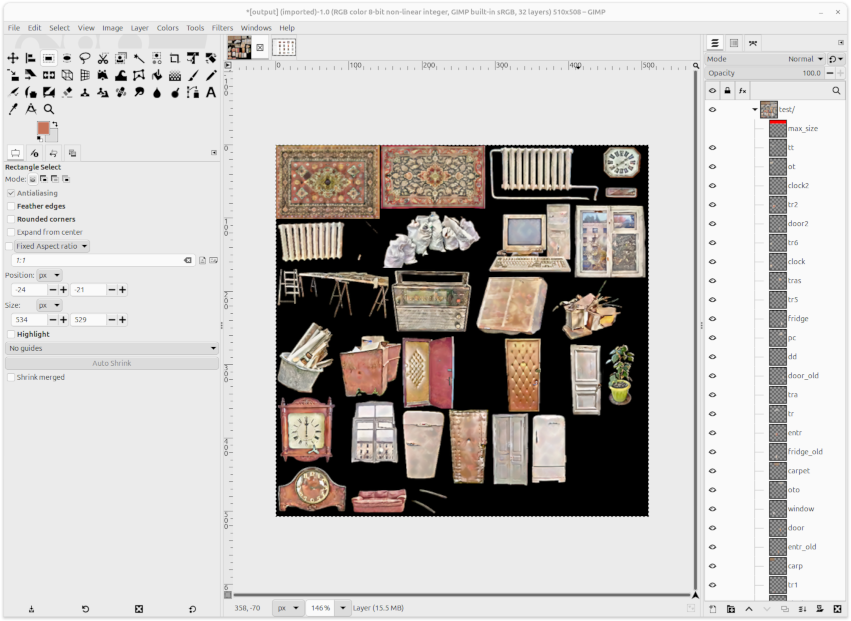Screen dimensions: 851x621
Task: Toggle the Rounded corners checkbox
Action: coord(11,219)
